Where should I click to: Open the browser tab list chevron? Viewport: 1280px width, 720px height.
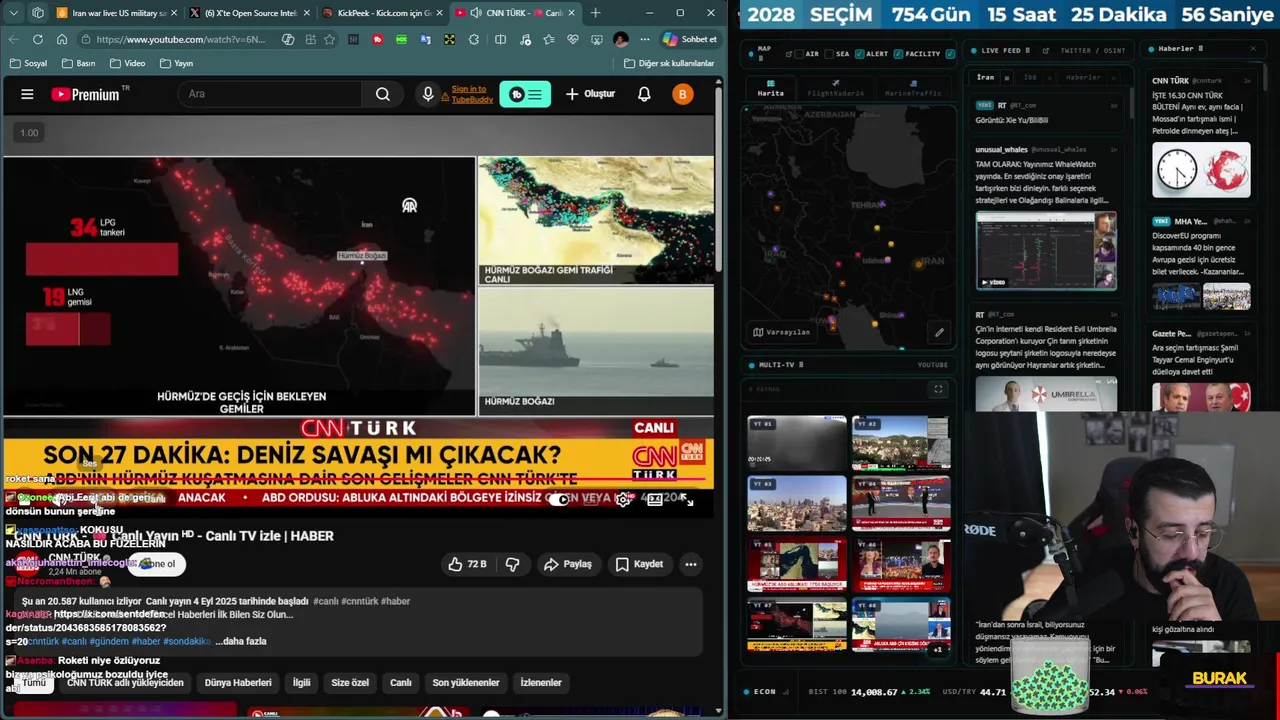(13, 13)
